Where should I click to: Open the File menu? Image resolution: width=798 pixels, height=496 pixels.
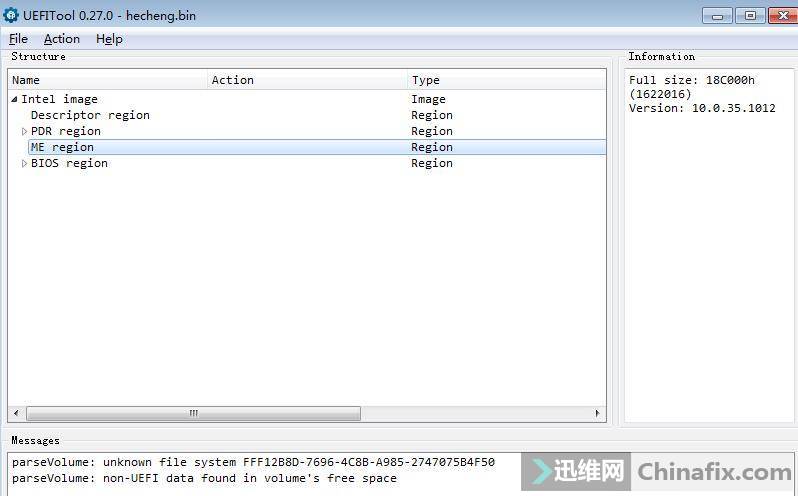[18, 39]
